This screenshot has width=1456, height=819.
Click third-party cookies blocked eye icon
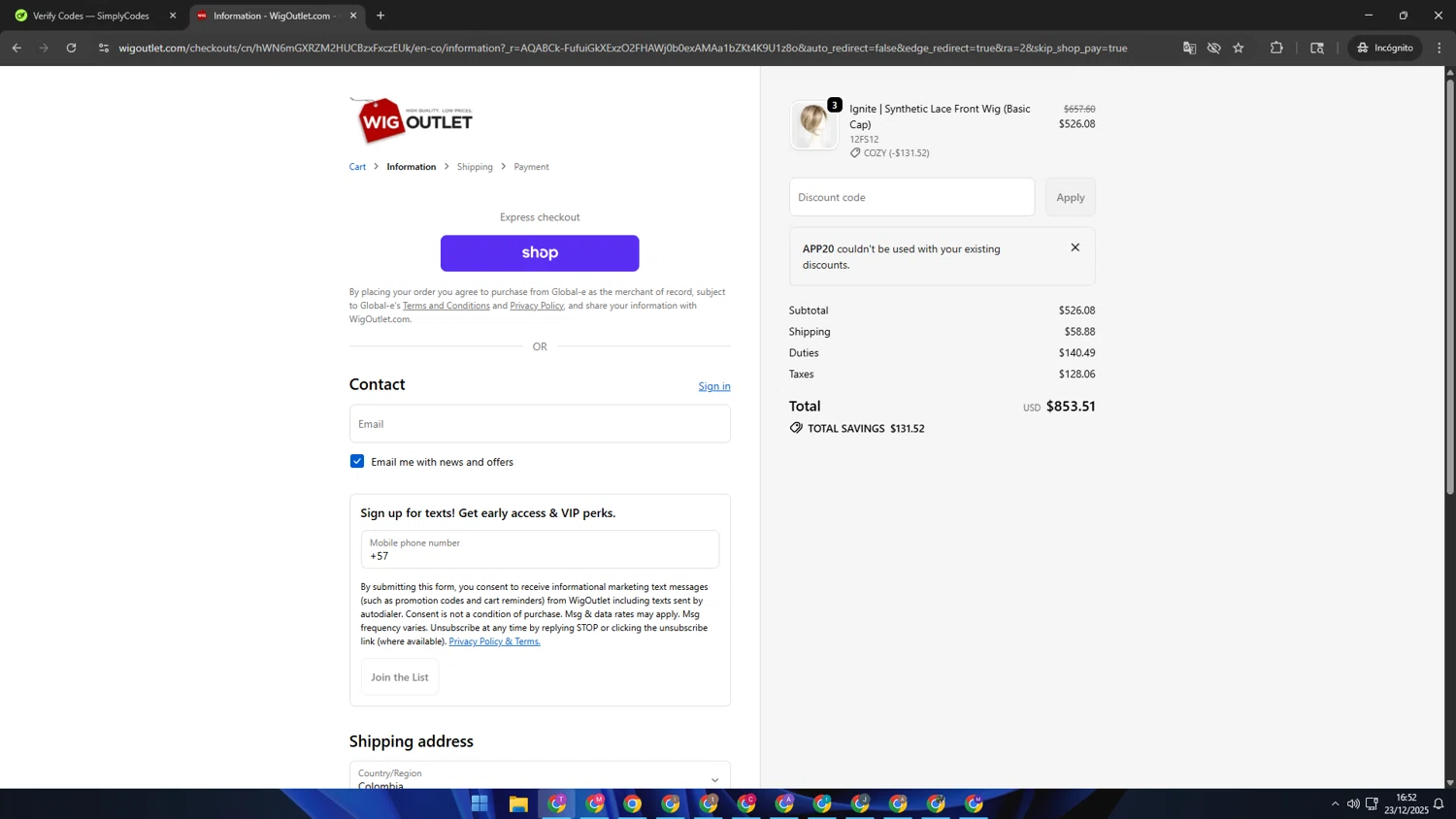tap(1213, 48)
